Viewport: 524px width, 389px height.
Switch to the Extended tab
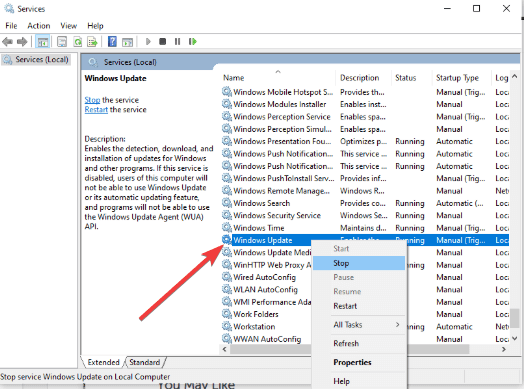(103, 362)
